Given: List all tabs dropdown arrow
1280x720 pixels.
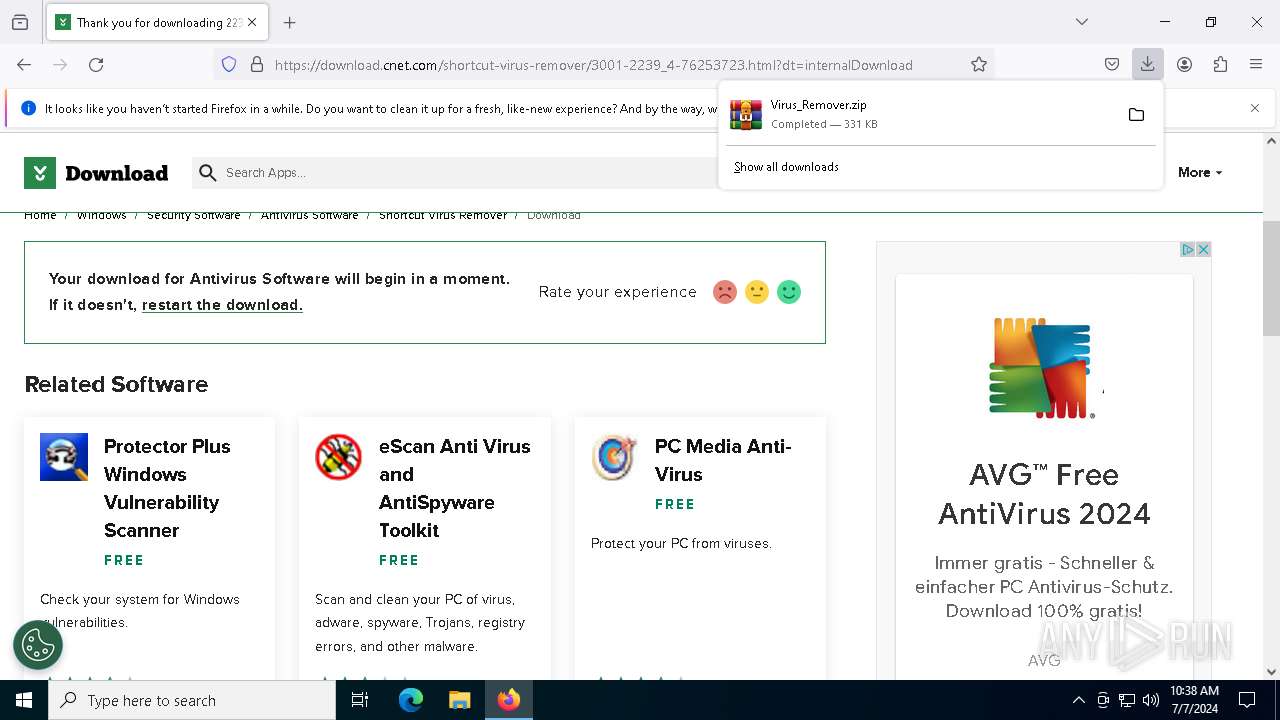Looking at the screenshot, I should pyautogui.click(x=1082, y=22).
